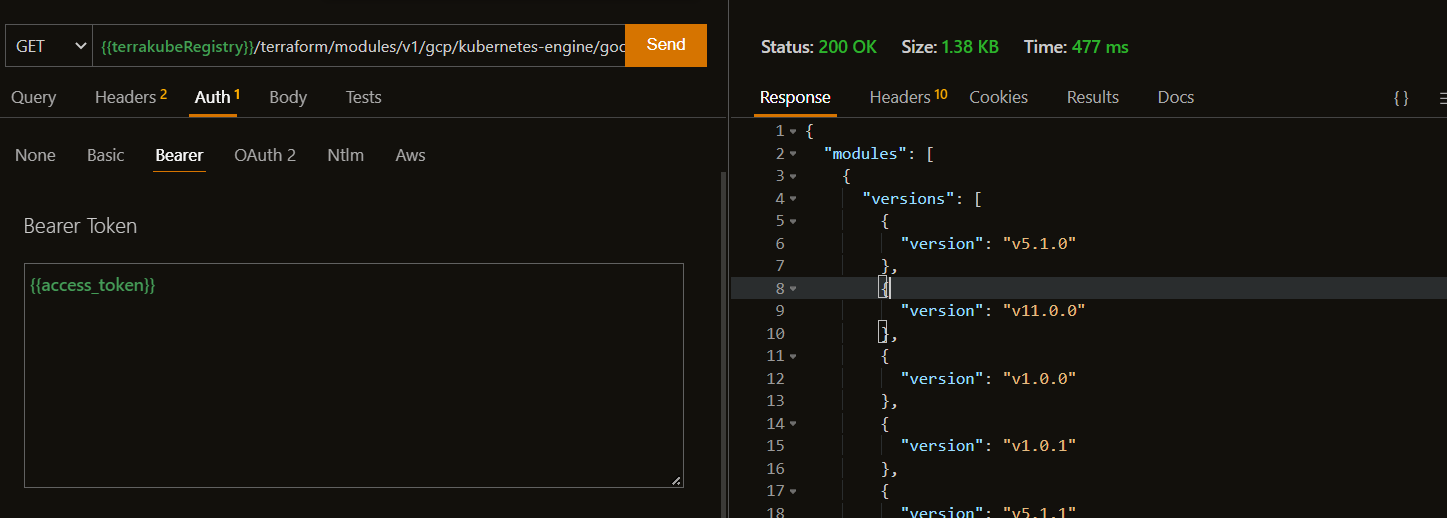
Task: Fold the "versions" array on line 4
Action: click(793, 199)
